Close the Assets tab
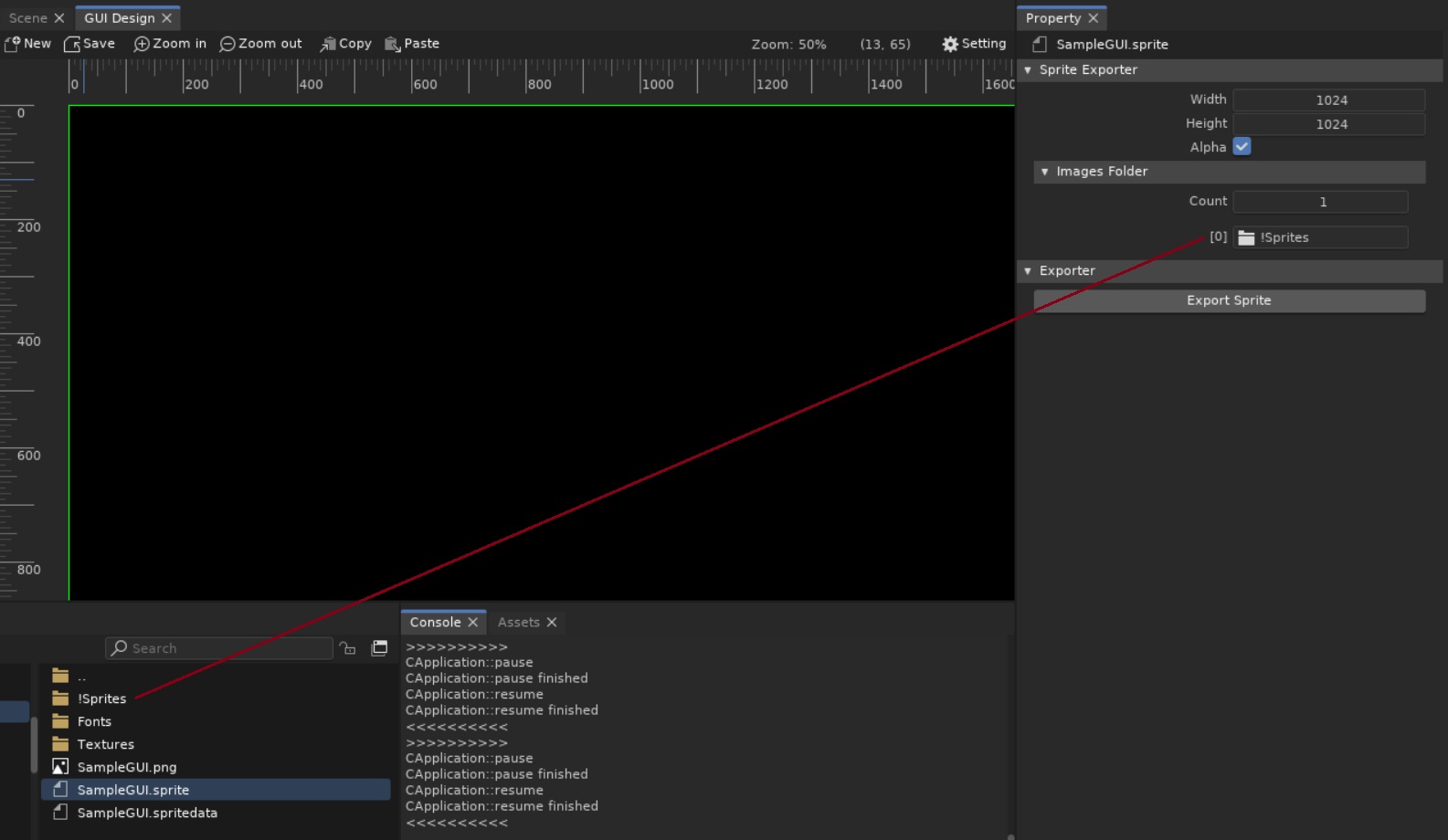The width and height of the screenshot is (1448, 840). 552,623
